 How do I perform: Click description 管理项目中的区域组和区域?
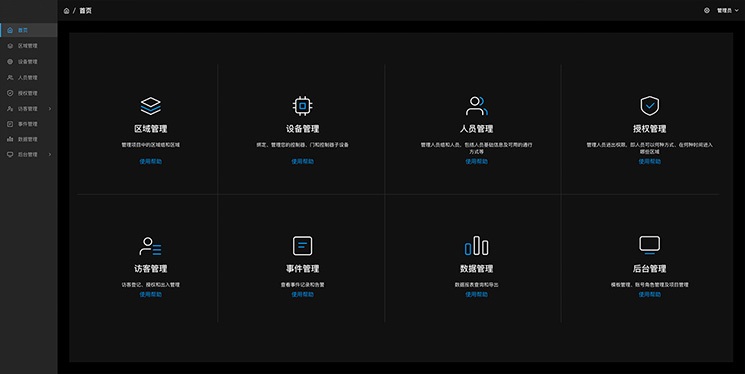[151, 145]
